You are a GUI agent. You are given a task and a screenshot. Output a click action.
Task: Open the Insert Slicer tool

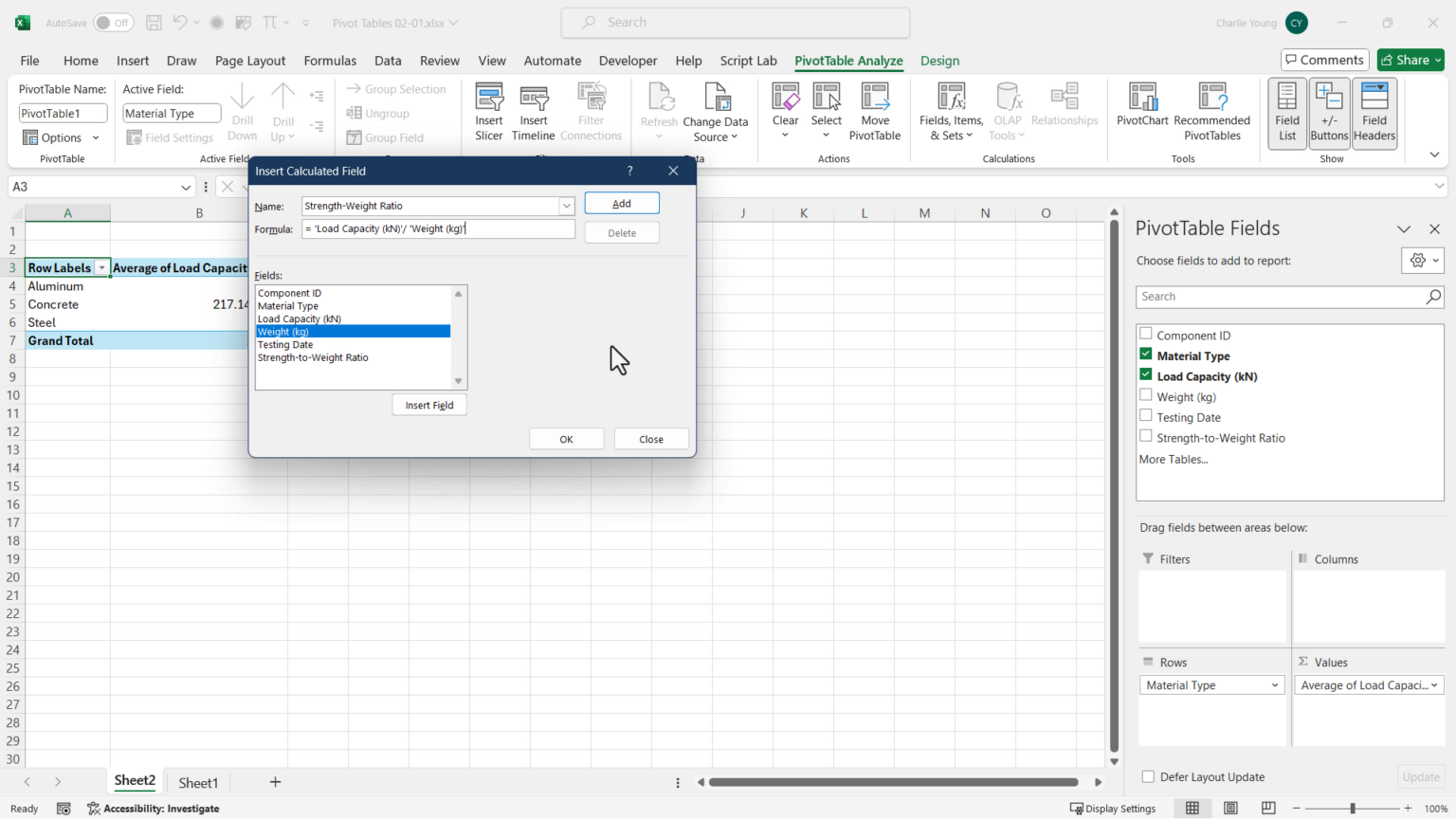tap(489, 109)
